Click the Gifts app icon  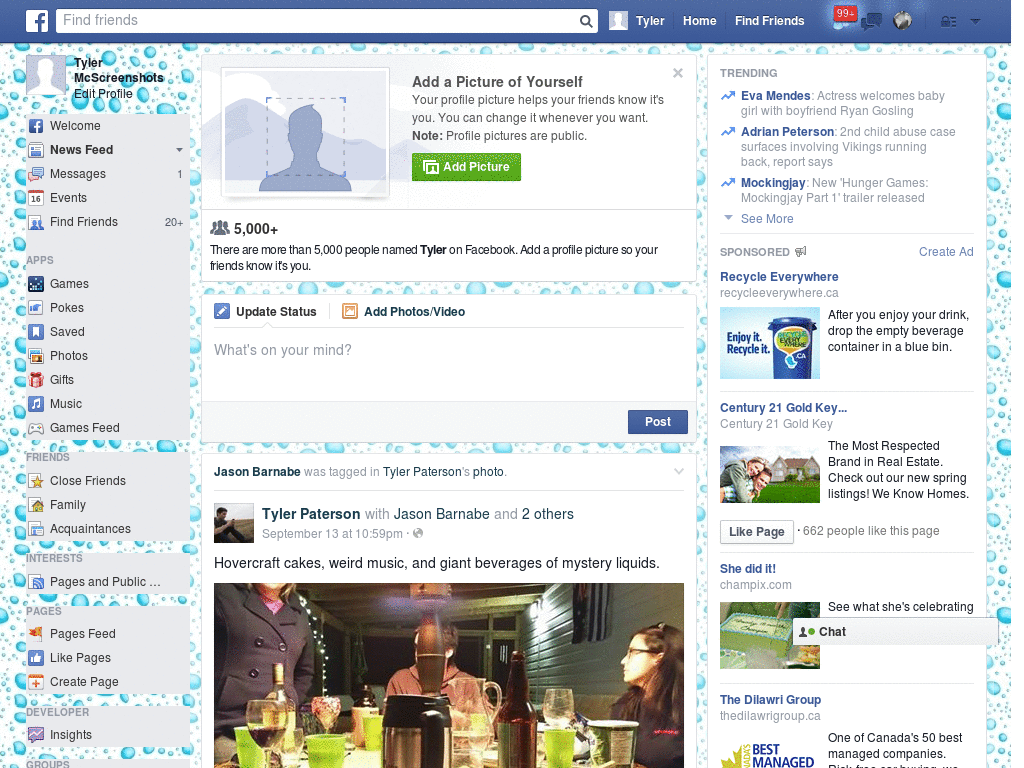pyautogui.click(x=36, y=379)
